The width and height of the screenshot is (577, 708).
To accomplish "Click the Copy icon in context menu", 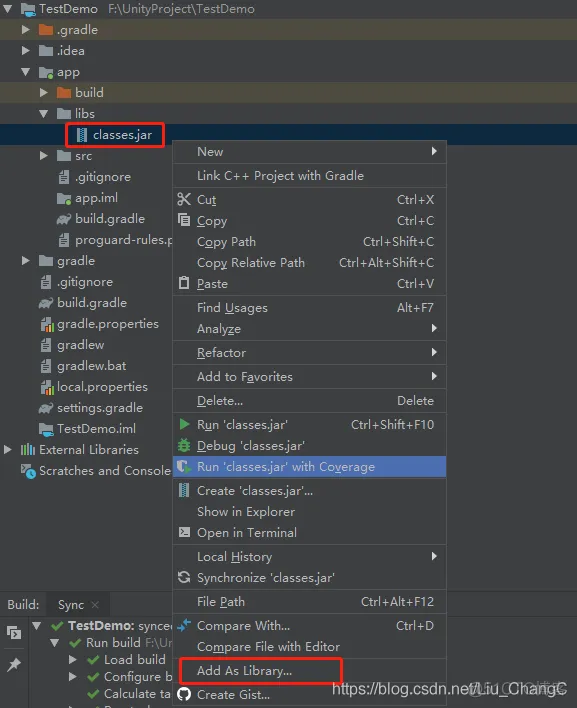I will [184, 220].
